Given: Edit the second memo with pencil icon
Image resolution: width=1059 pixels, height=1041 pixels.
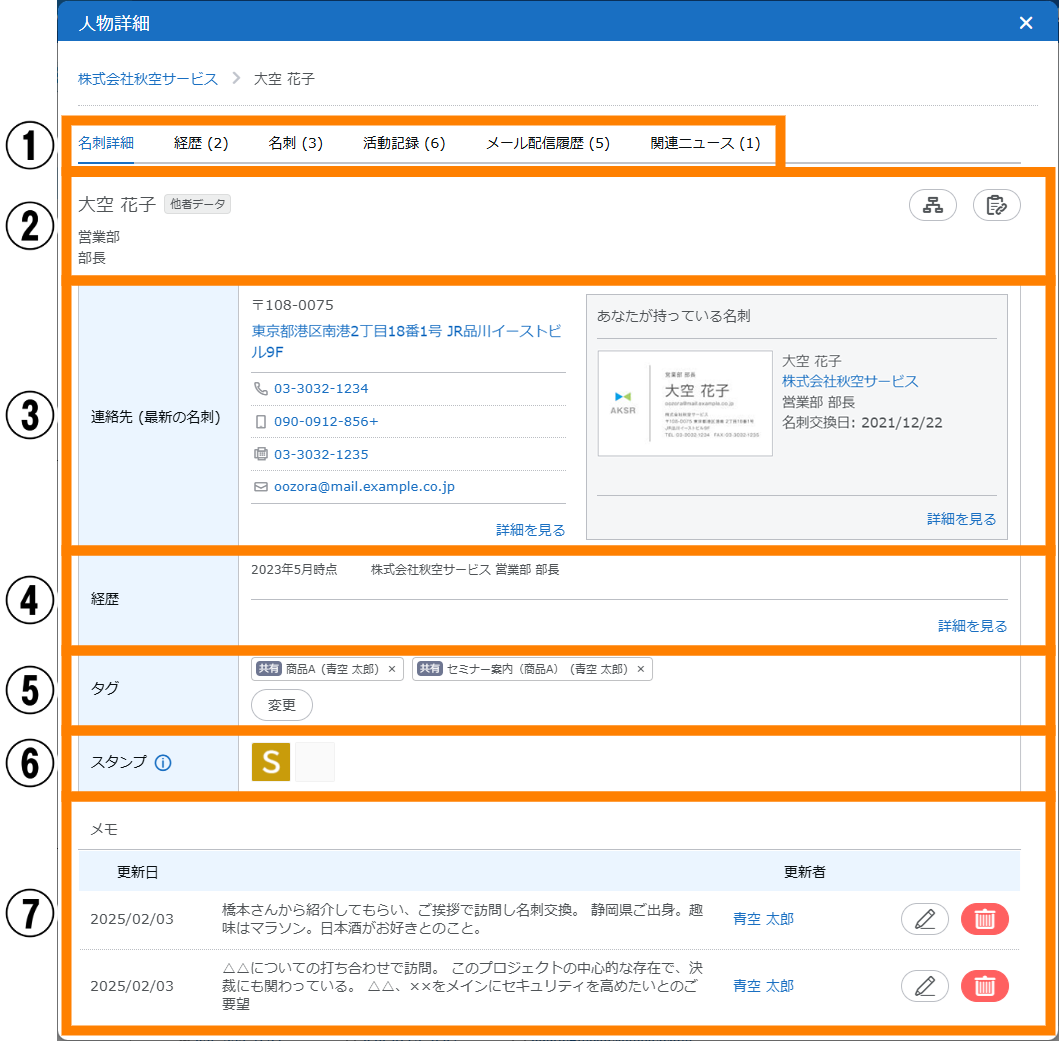Looking at the screenshot, I should 924,986.
